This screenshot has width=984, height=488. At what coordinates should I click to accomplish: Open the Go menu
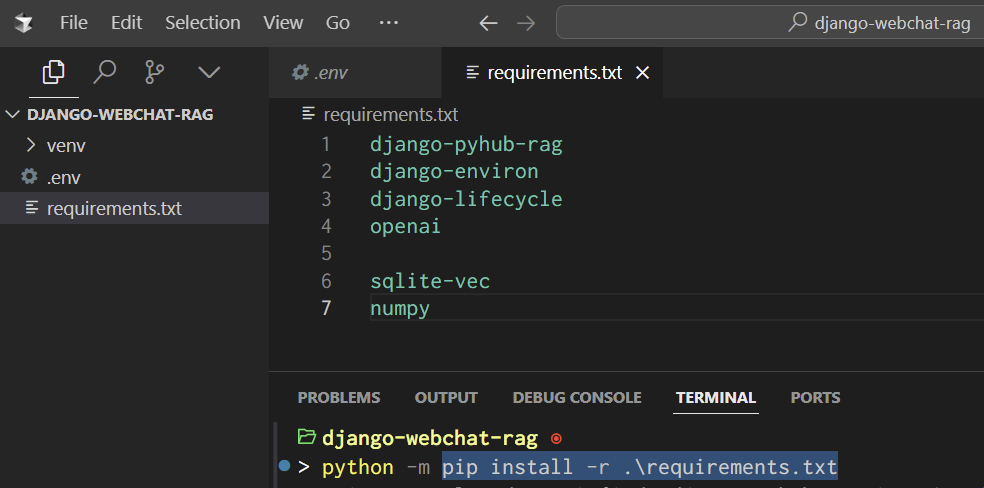click(x=338, y=23)
